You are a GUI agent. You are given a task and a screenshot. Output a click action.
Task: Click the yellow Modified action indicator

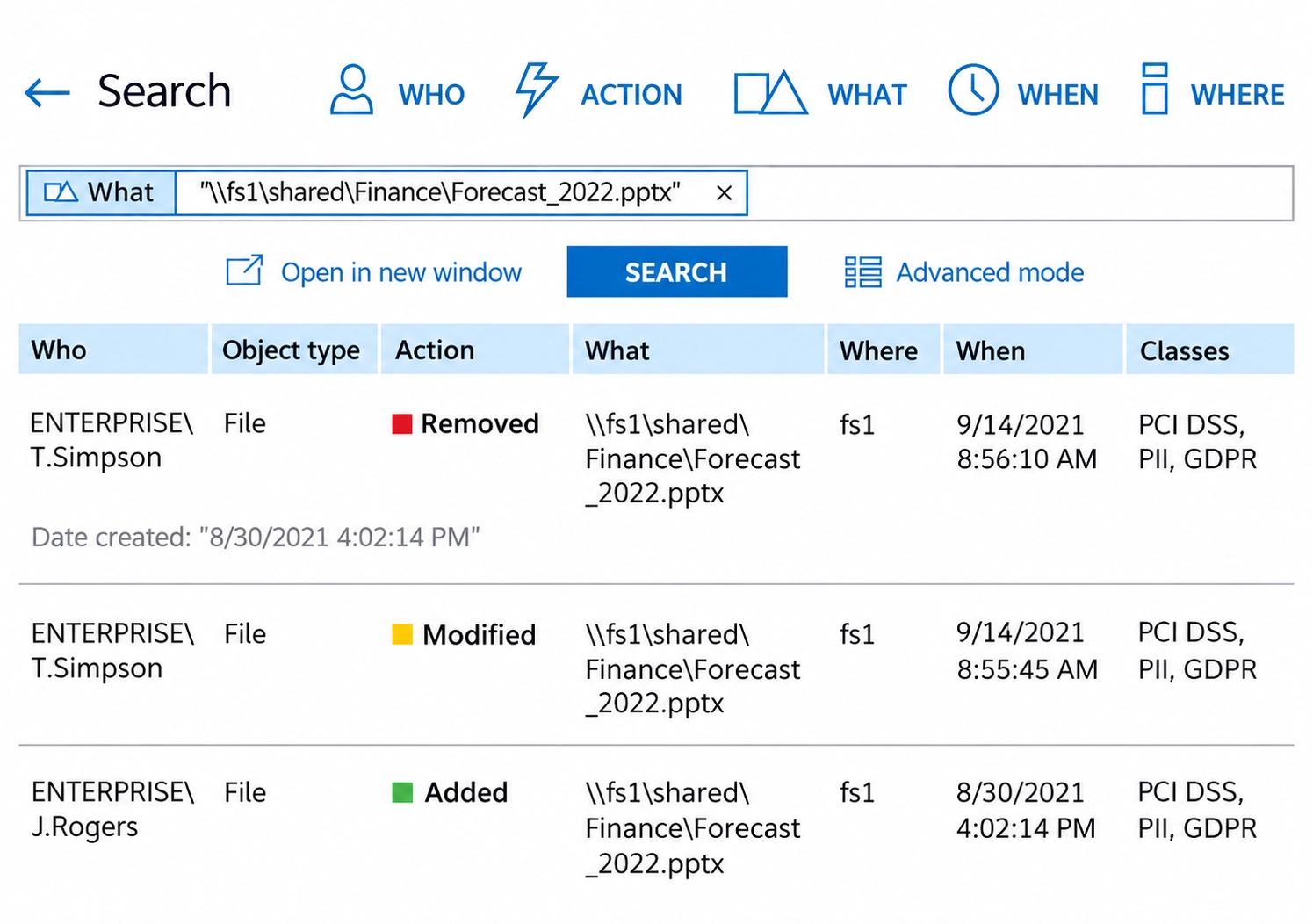pos(402,634)
